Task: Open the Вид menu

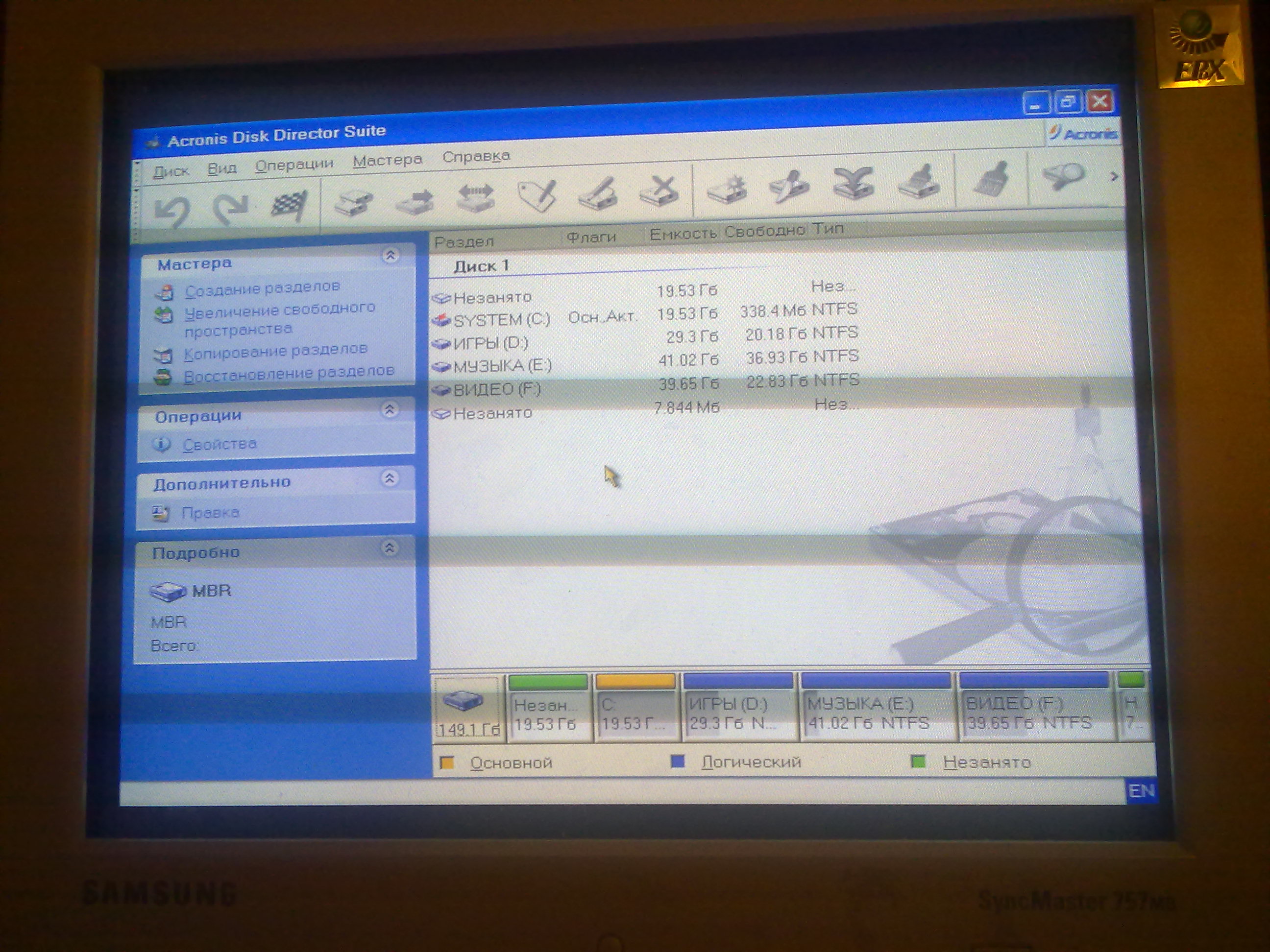Action: (221, 168)
